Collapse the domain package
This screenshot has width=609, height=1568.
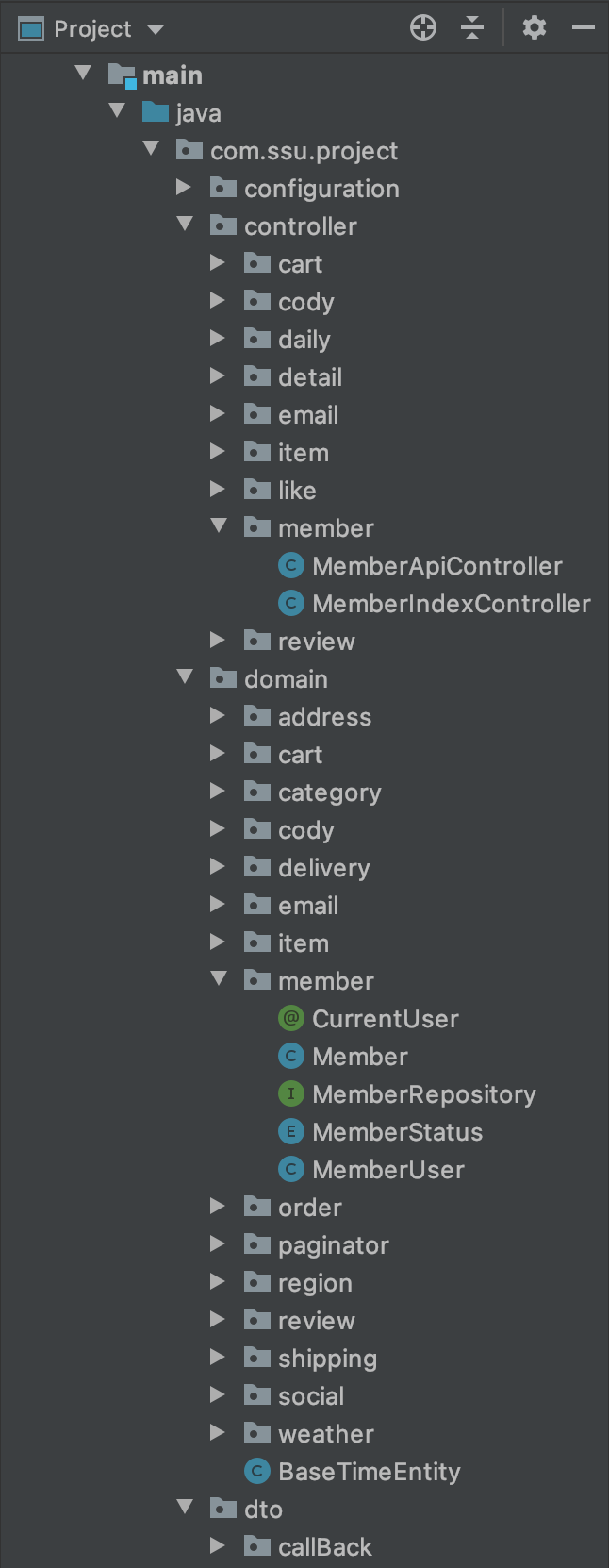point(184,677)
